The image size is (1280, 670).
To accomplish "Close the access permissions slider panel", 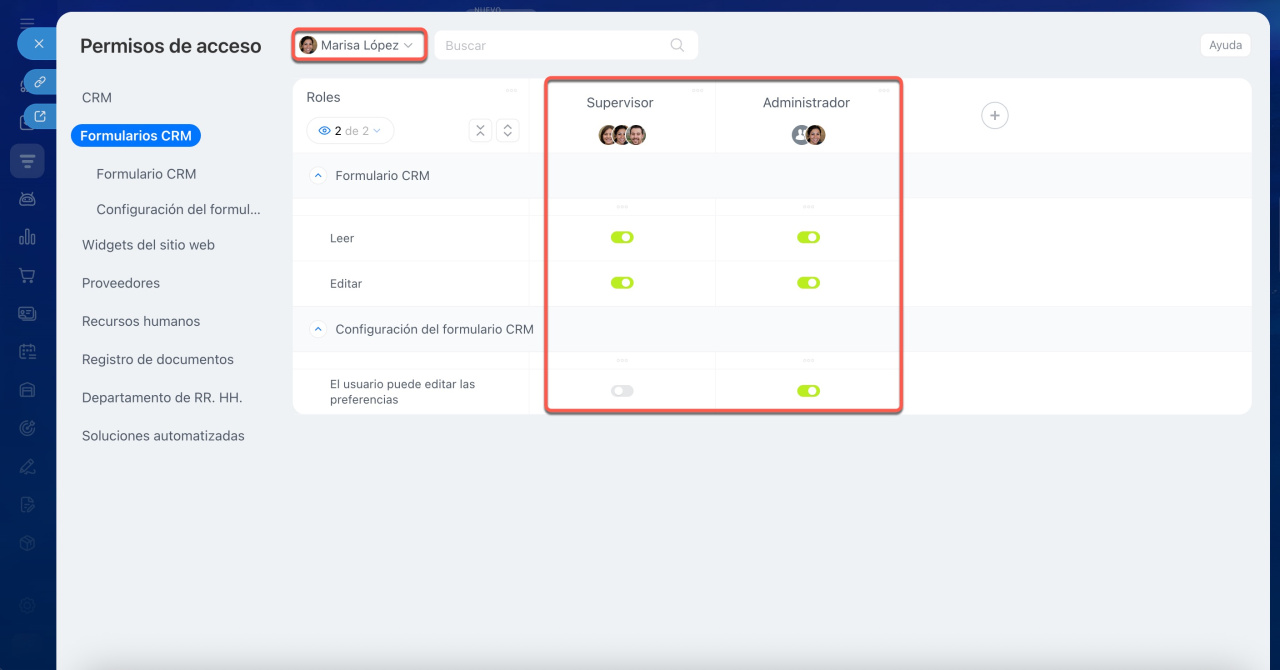I will click(38, 44).
